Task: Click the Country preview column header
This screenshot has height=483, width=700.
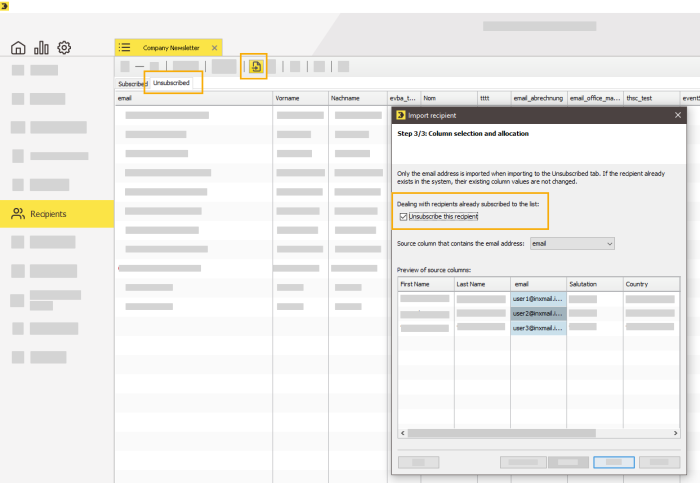Action: pos(651,284)
